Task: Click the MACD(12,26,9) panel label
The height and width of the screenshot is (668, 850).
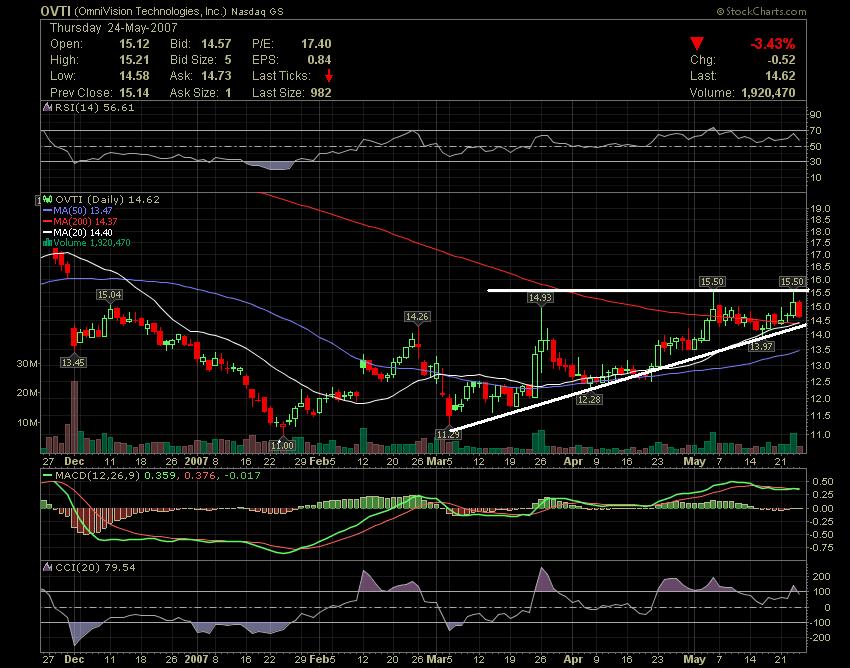Action: pos(98,476)
